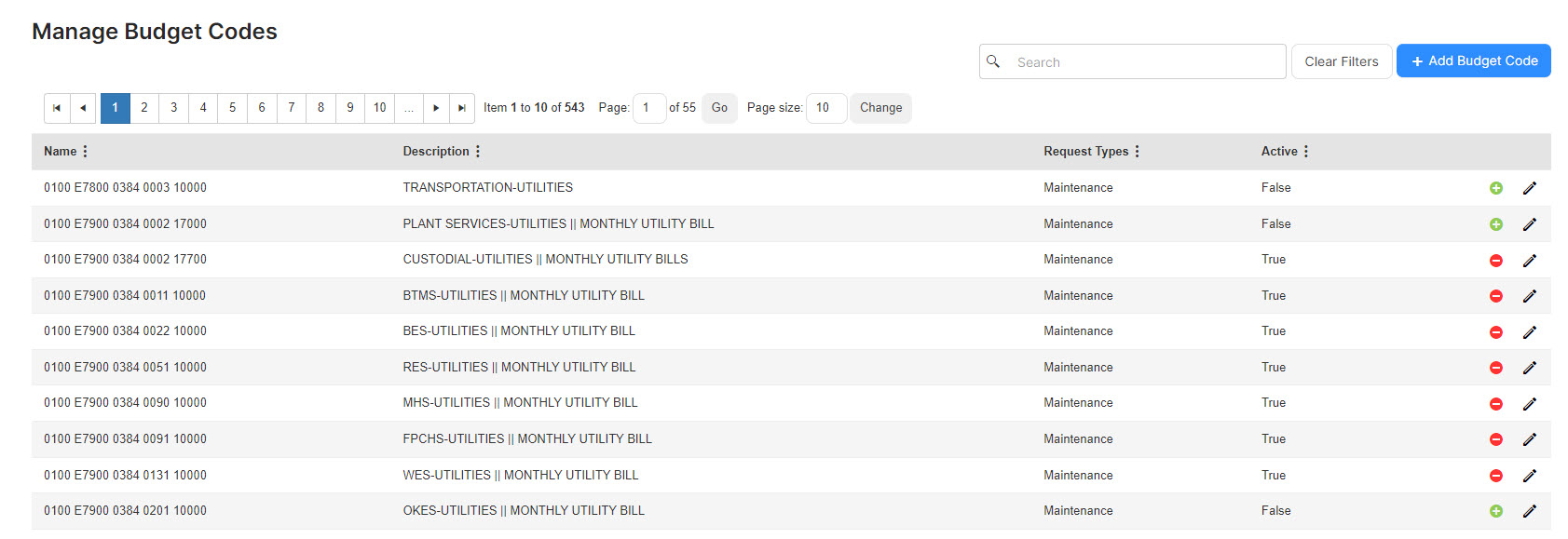The height and width of the screenshot is (539, 1568).
Task: Select page 8 in the pager
Action: coord(321,108)
